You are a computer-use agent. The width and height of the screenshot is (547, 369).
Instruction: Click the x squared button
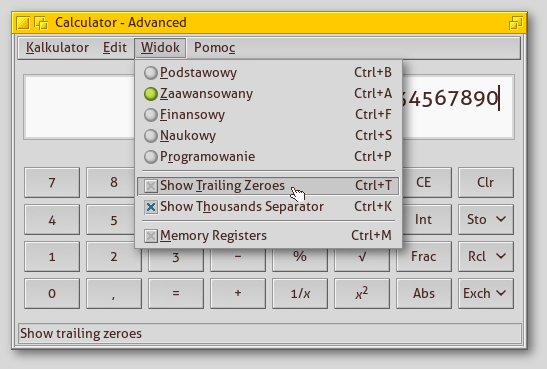point(362,294)
